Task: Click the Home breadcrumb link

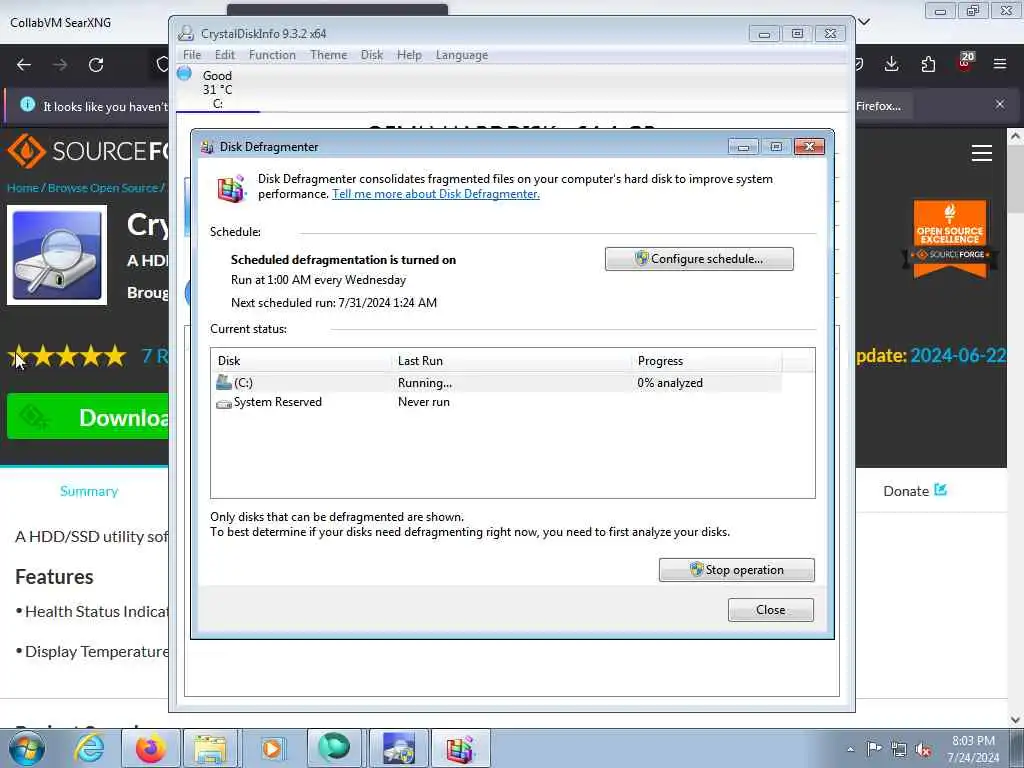Action: [x=23, y=188]
